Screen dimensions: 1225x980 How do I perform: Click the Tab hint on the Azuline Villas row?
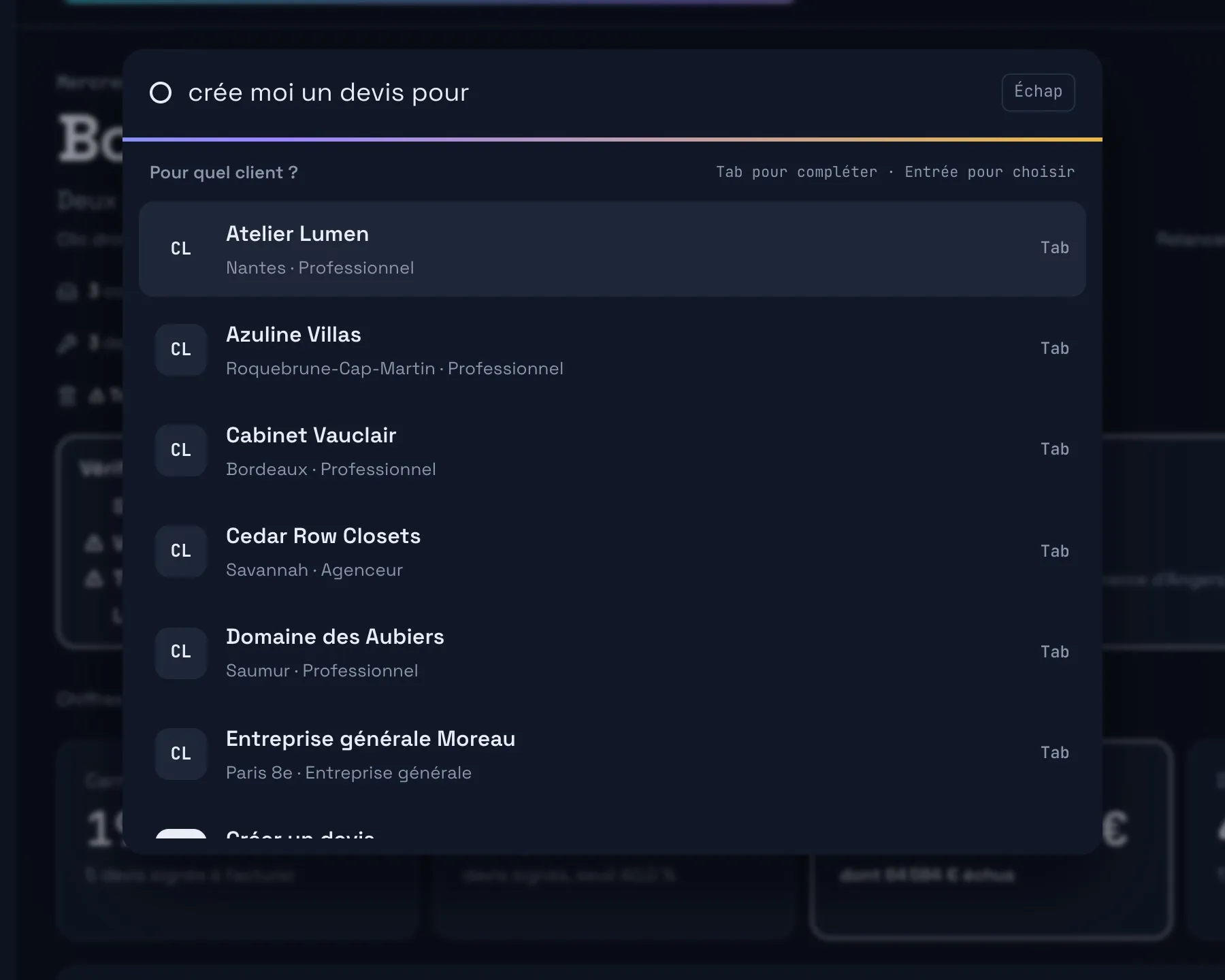coord(1055,348)
